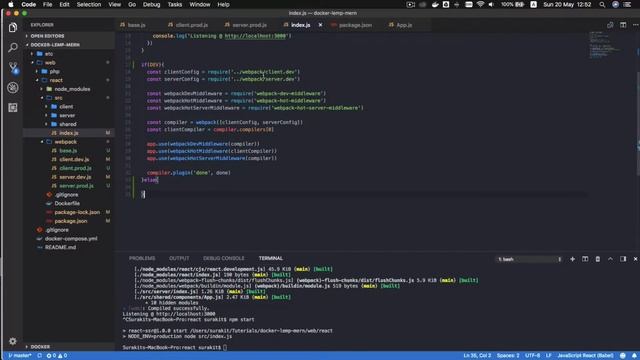
Task: Click UTF-8 encoding in status bar
Action: click(x=533, y=356)
